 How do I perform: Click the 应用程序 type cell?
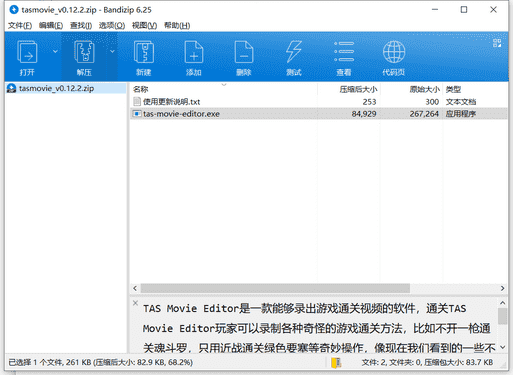[x=461, y=114]
